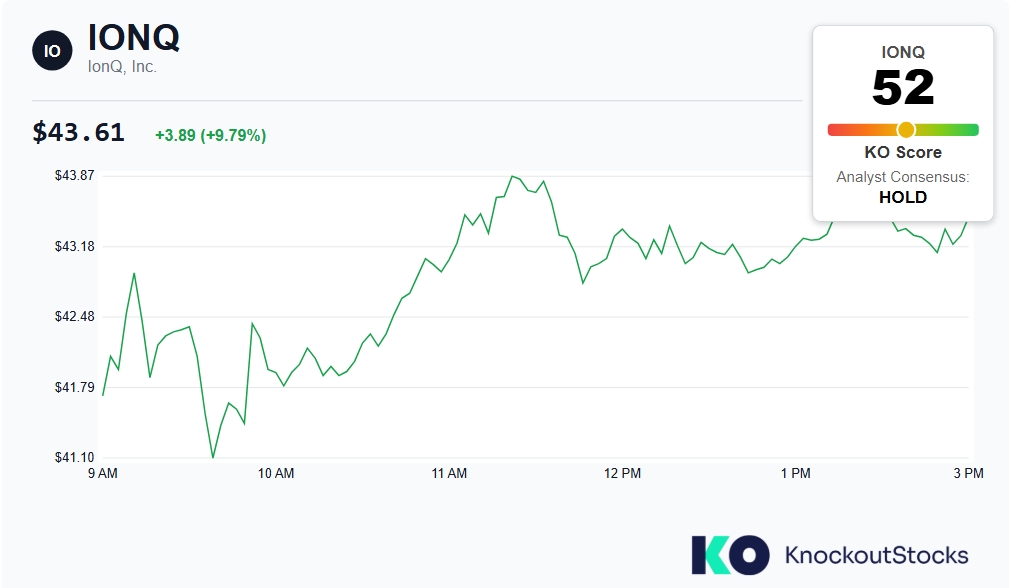Screen dimensions: 1018x588
Task: Click the IonQ, Inc. company name
Action: pos(122,67)
